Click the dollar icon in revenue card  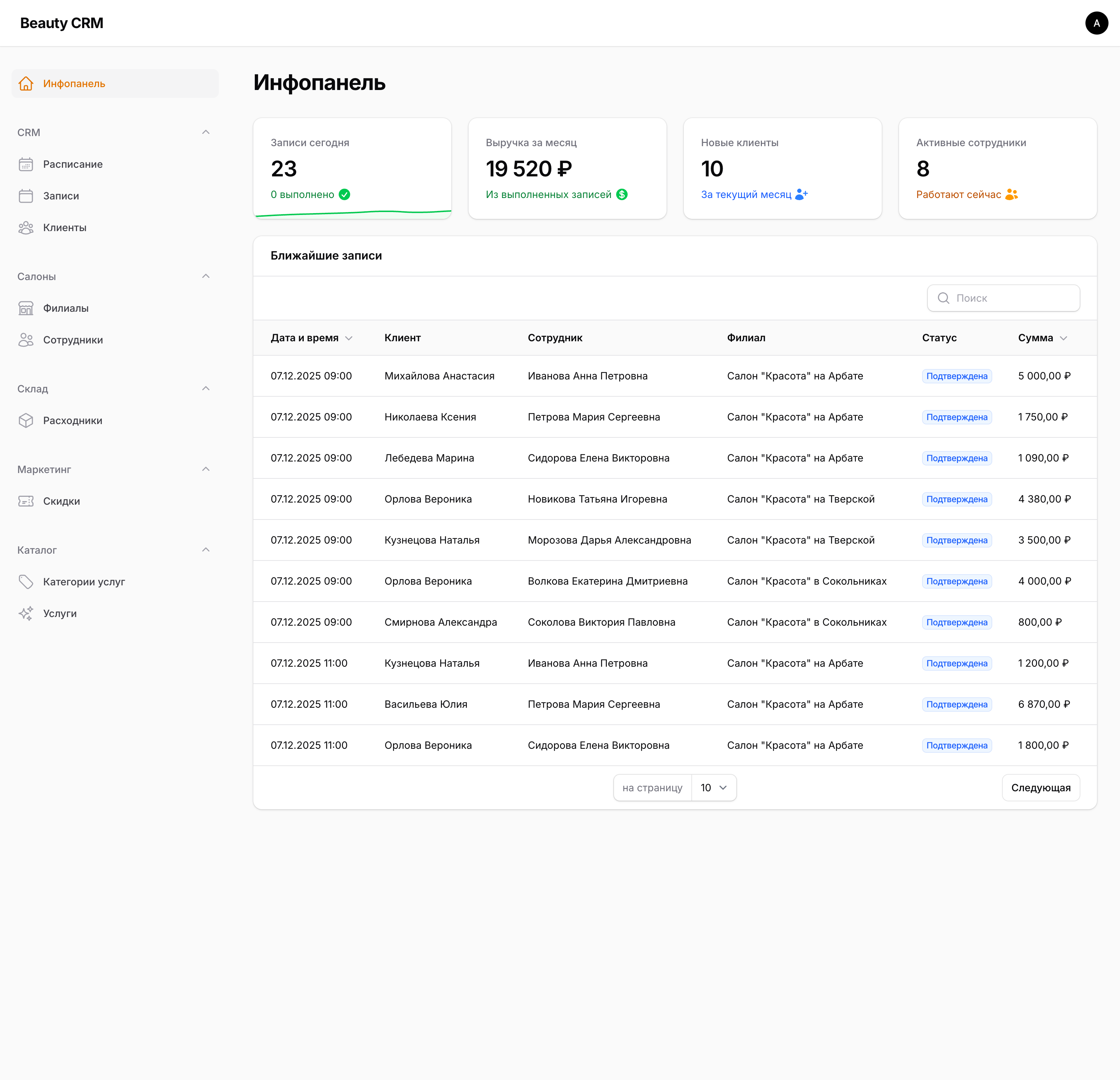(623, 194)
